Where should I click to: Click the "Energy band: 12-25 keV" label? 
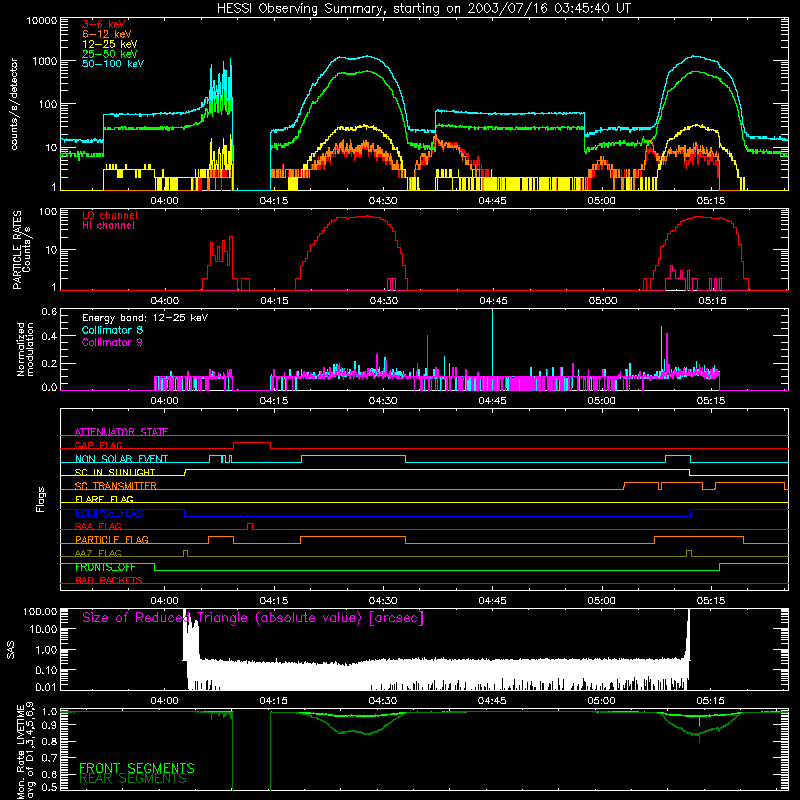click(145, 318)
